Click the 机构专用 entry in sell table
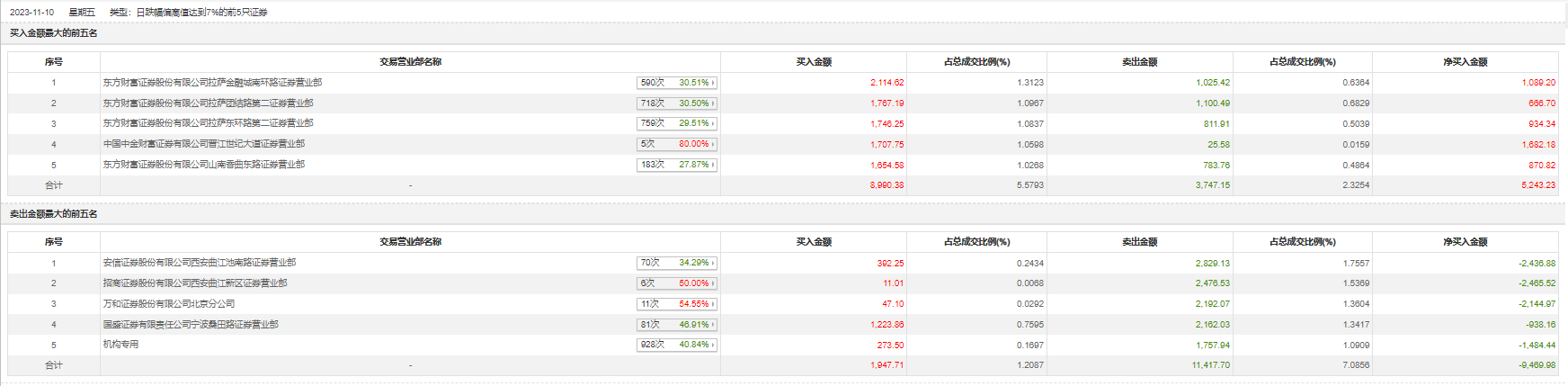The image size is (1568, 386). point(120,345)
